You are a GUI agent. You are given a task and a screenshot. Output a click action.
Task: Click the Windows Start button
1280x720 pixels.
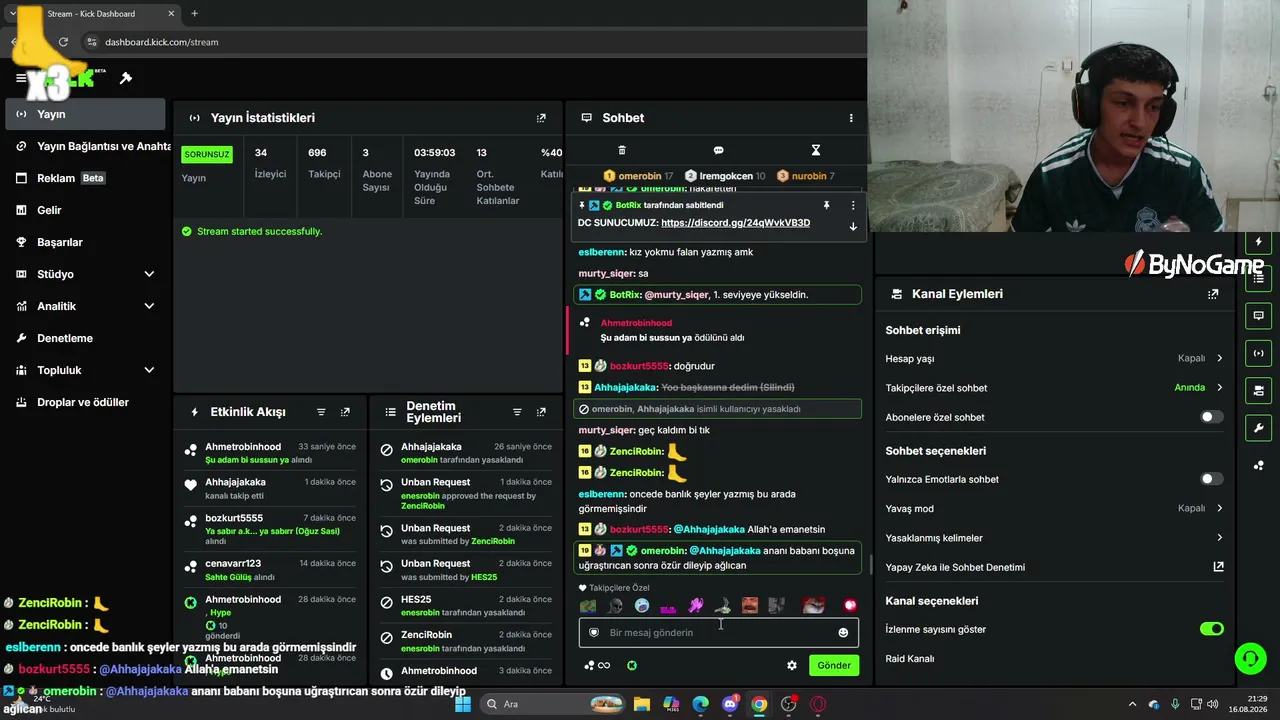tap(463, 704)
